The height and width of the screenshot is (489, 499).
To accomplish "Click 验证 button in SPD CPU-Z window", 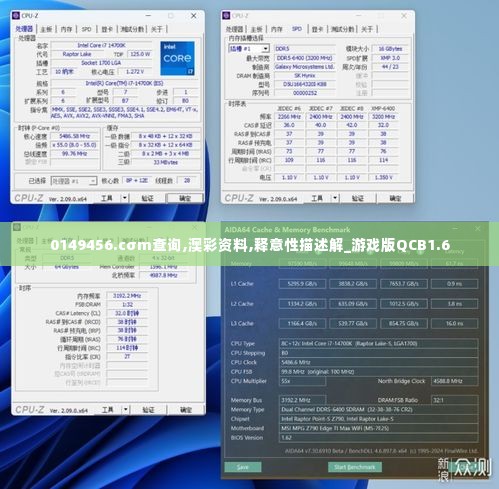I will (358, 198).
